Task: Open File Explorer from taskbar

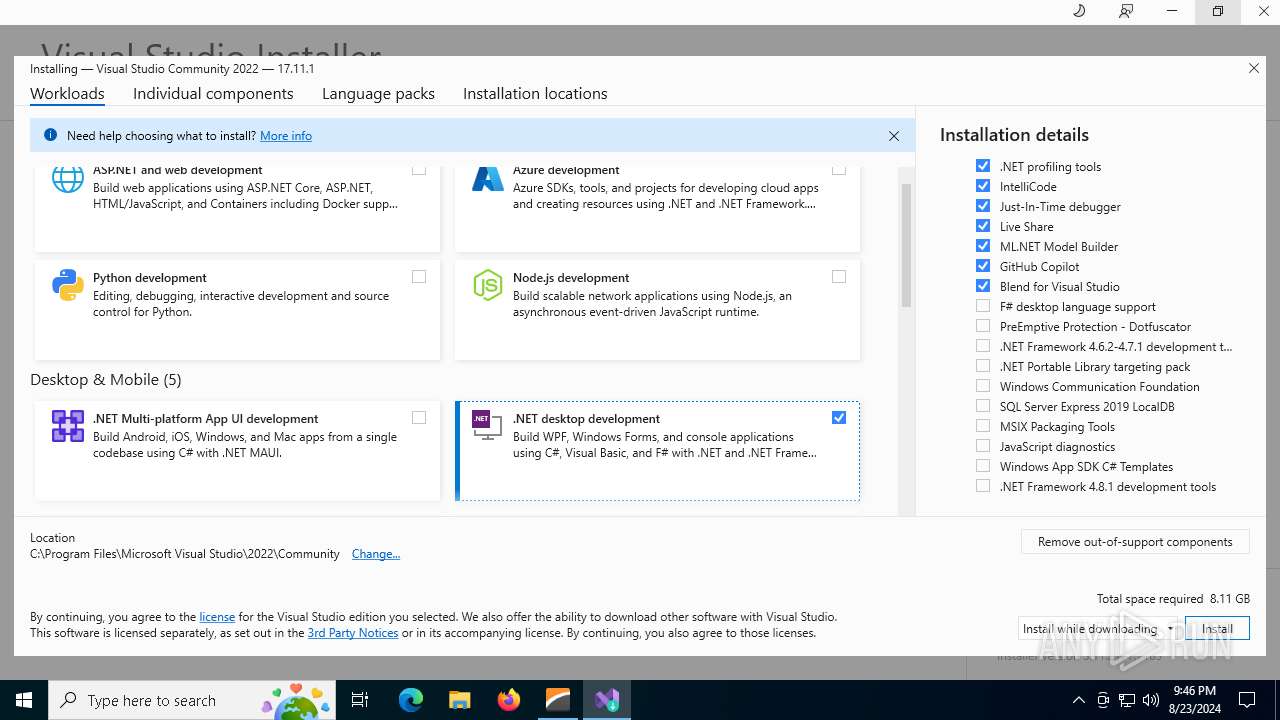Action: 459,700
